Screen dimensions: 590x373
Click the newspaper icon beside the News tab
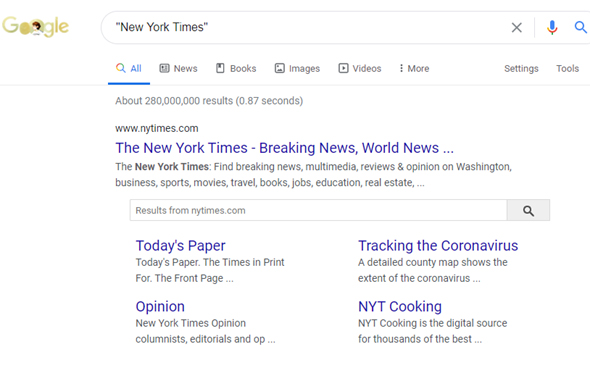click(164, 68)
